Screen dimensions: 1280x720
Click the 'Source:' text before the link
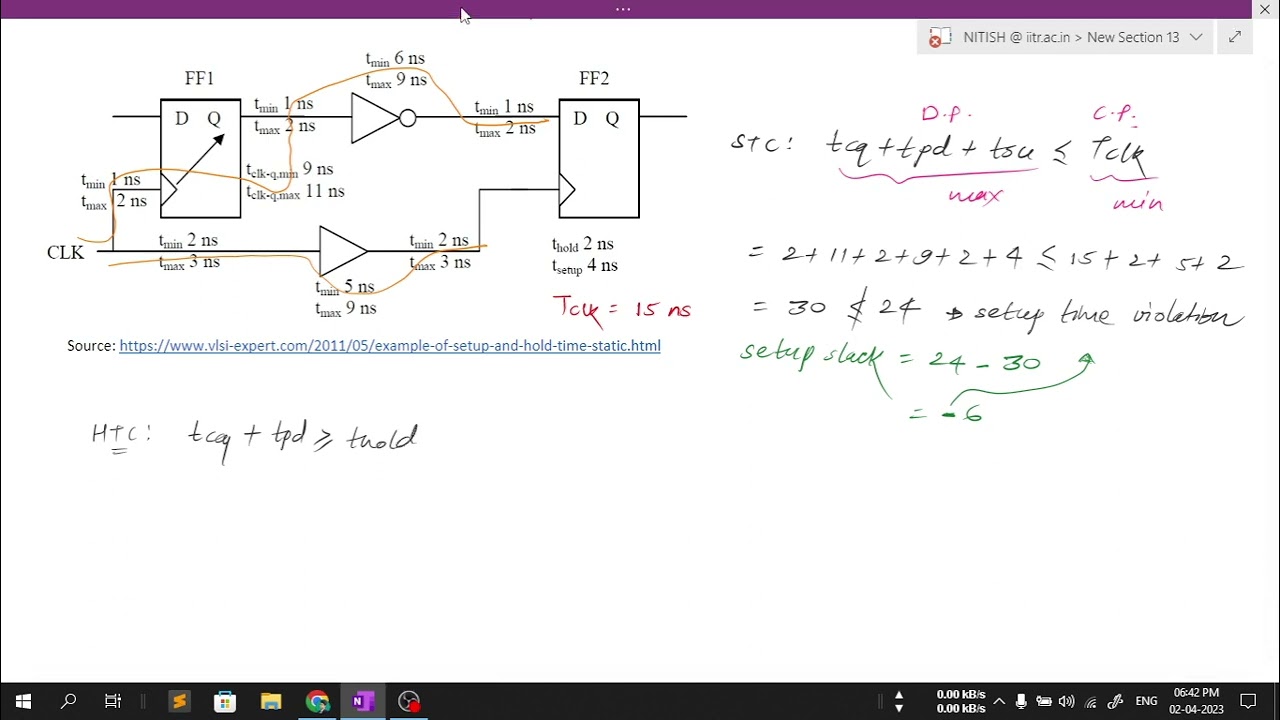pyautogui.click(x=91, y=346)
